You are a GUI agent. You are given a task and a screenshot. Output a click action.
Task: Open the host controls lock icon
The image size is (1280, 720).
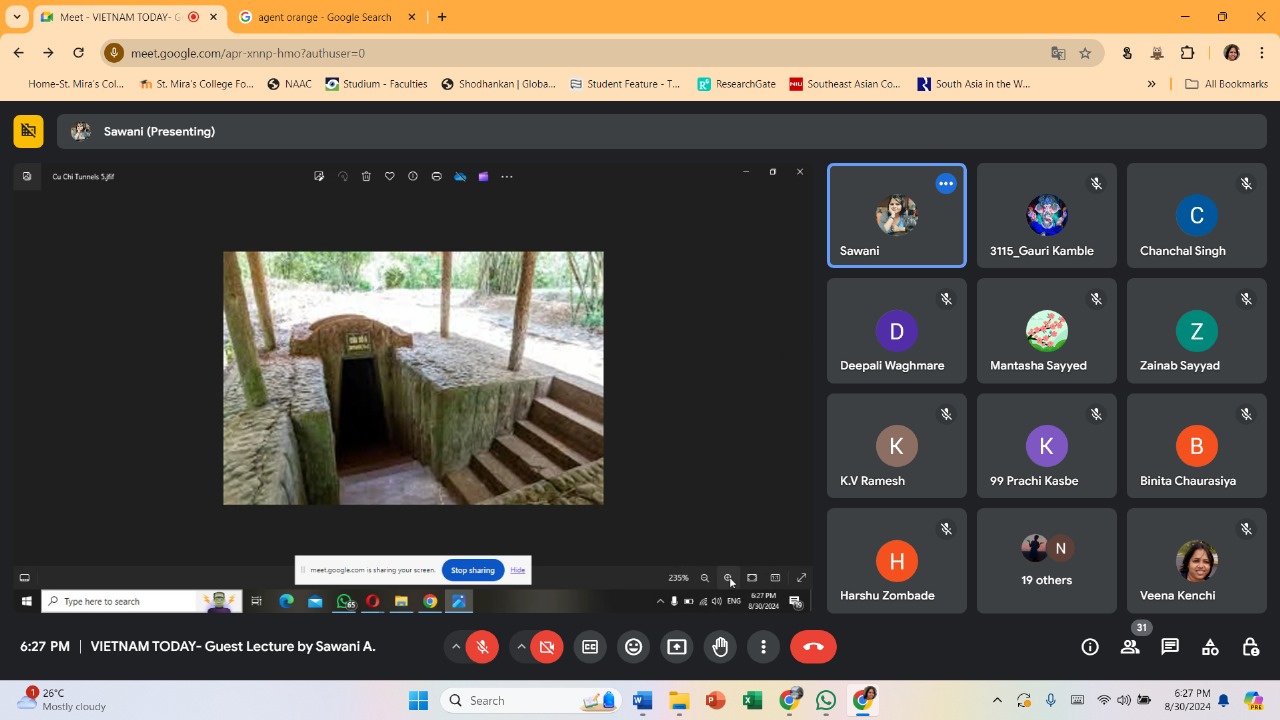(1250, 647)
